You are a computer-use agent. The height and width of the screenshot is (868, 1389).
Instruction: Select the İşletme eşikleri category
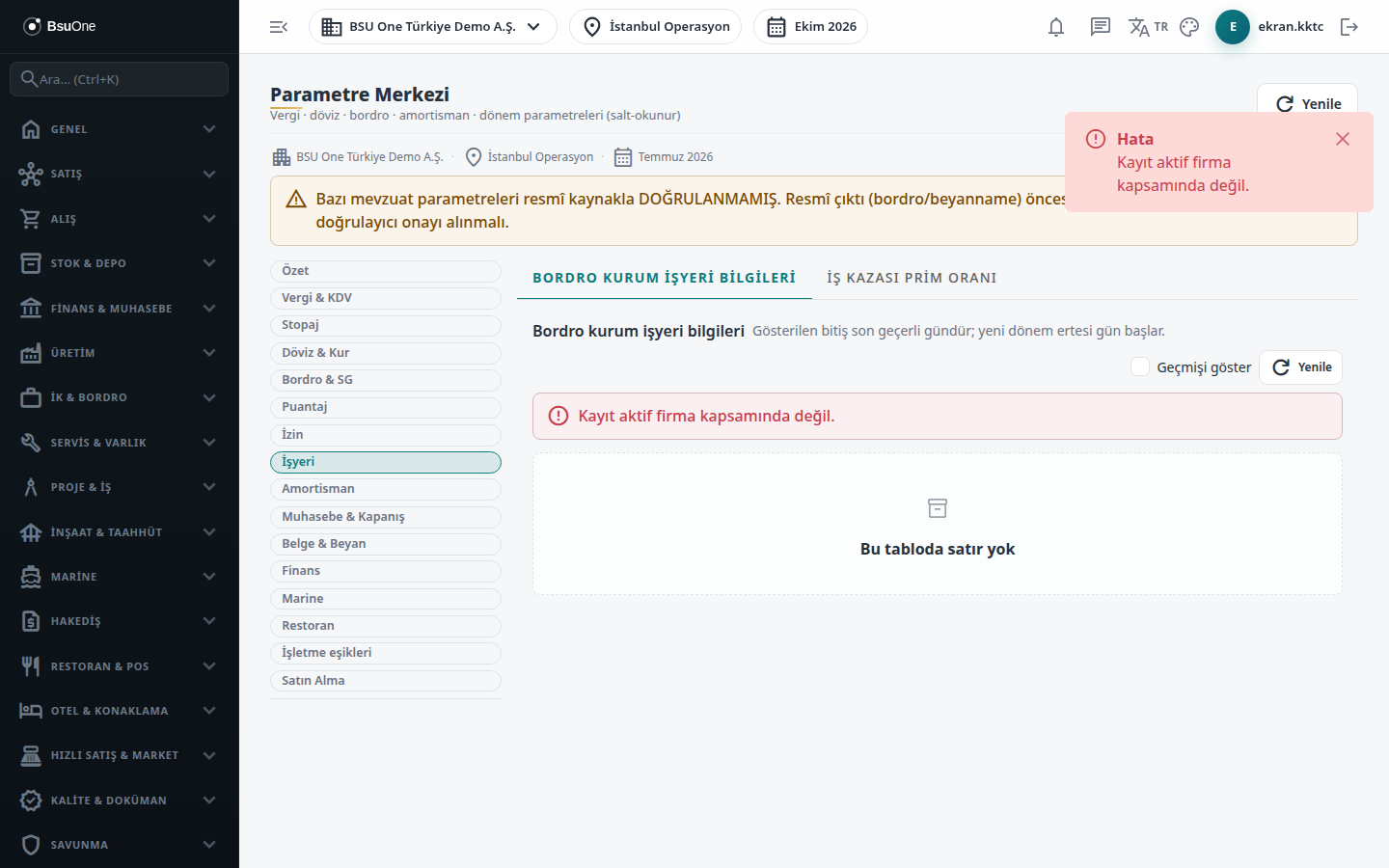tap(386, 653)
